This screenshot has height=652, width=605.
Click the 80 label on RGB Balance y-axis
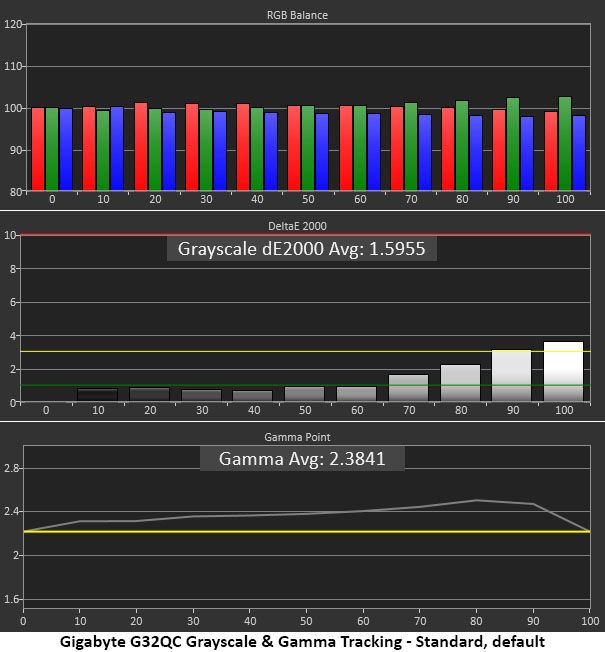tap(15, 192)
